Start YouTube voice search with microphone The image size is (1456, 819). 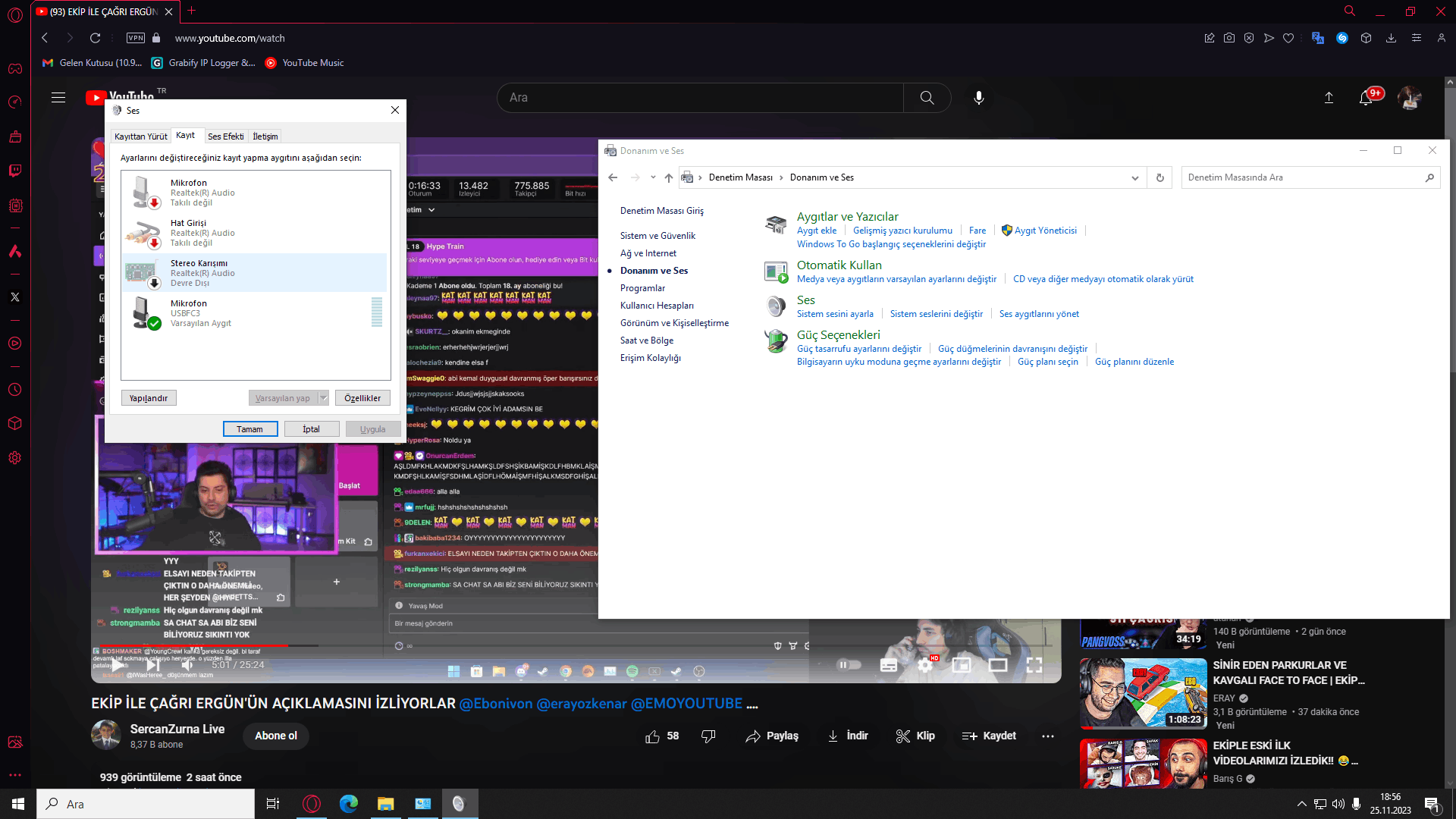979,98
